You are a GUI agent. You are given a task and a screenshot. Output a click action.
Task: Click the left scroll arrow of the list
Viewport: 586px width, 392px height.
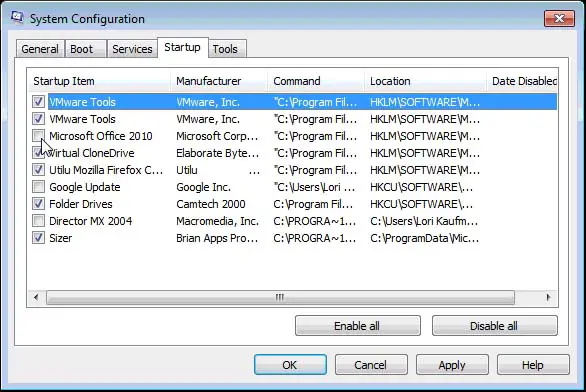point(36,297)
